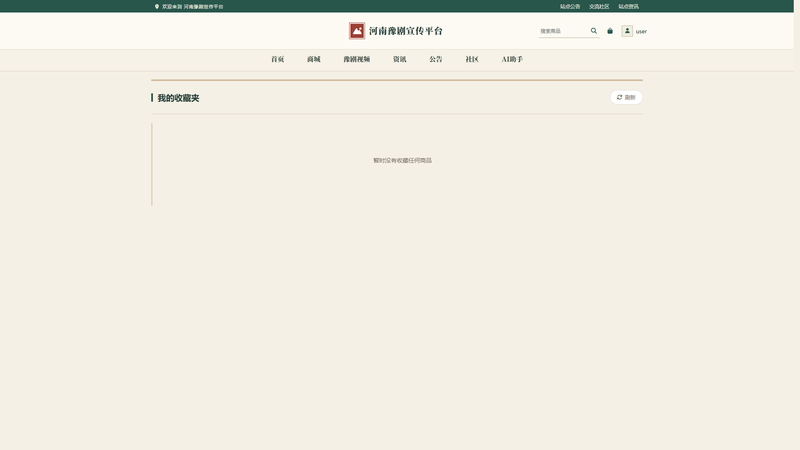Open the shopping bag cart icon
This screenshot has height=450, width=800.
point(610,31)
